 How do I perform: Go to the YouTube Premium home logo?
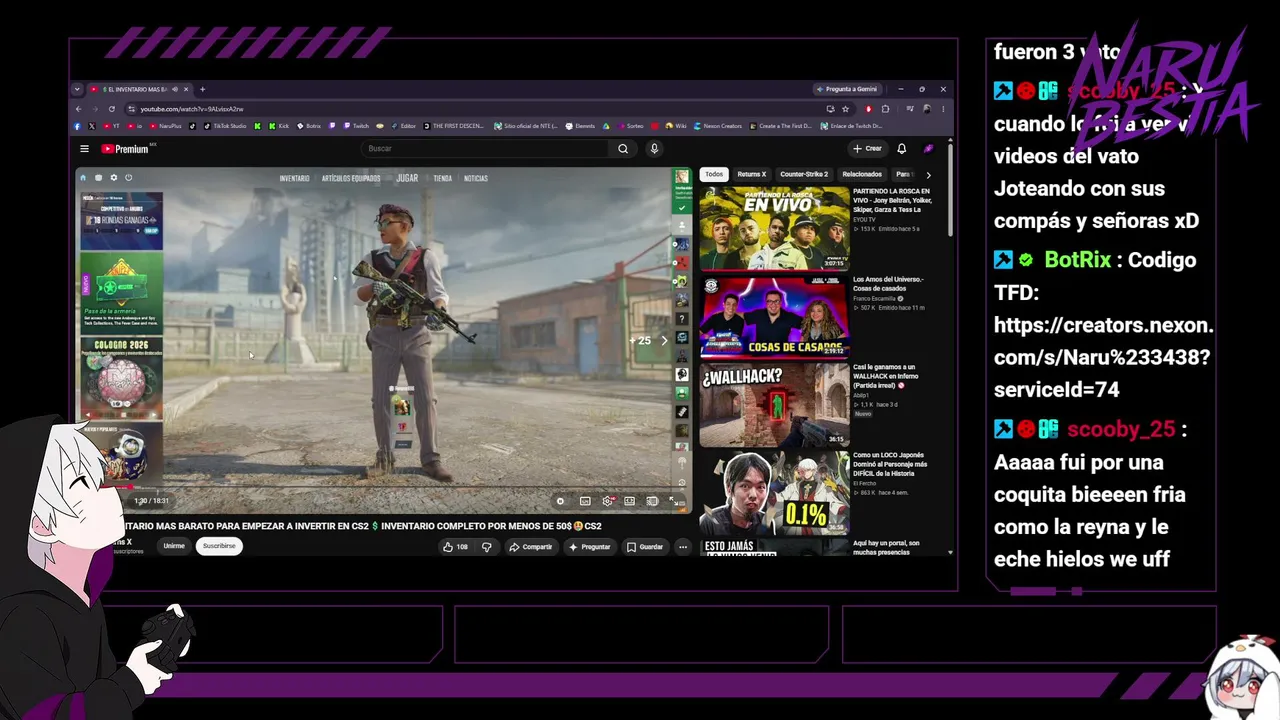pyautogui.click(x=125, y=149)
